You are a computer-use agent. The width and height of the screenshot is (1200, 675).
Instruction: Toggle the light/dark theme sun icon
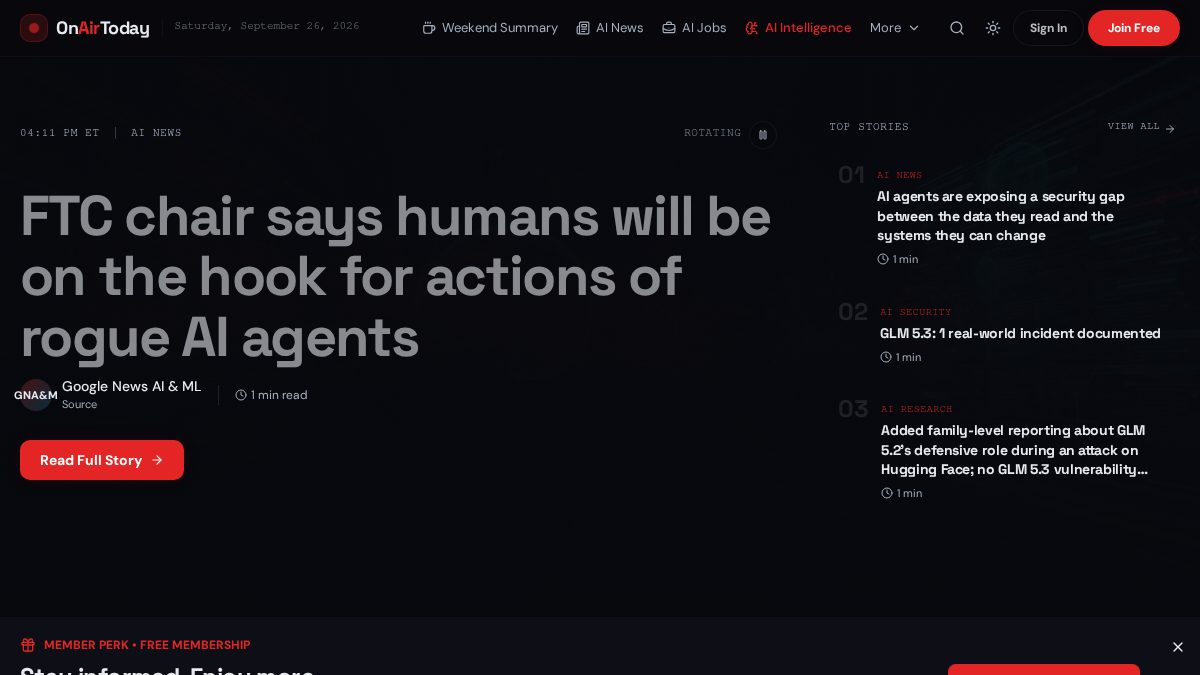[x=993, y=28]
